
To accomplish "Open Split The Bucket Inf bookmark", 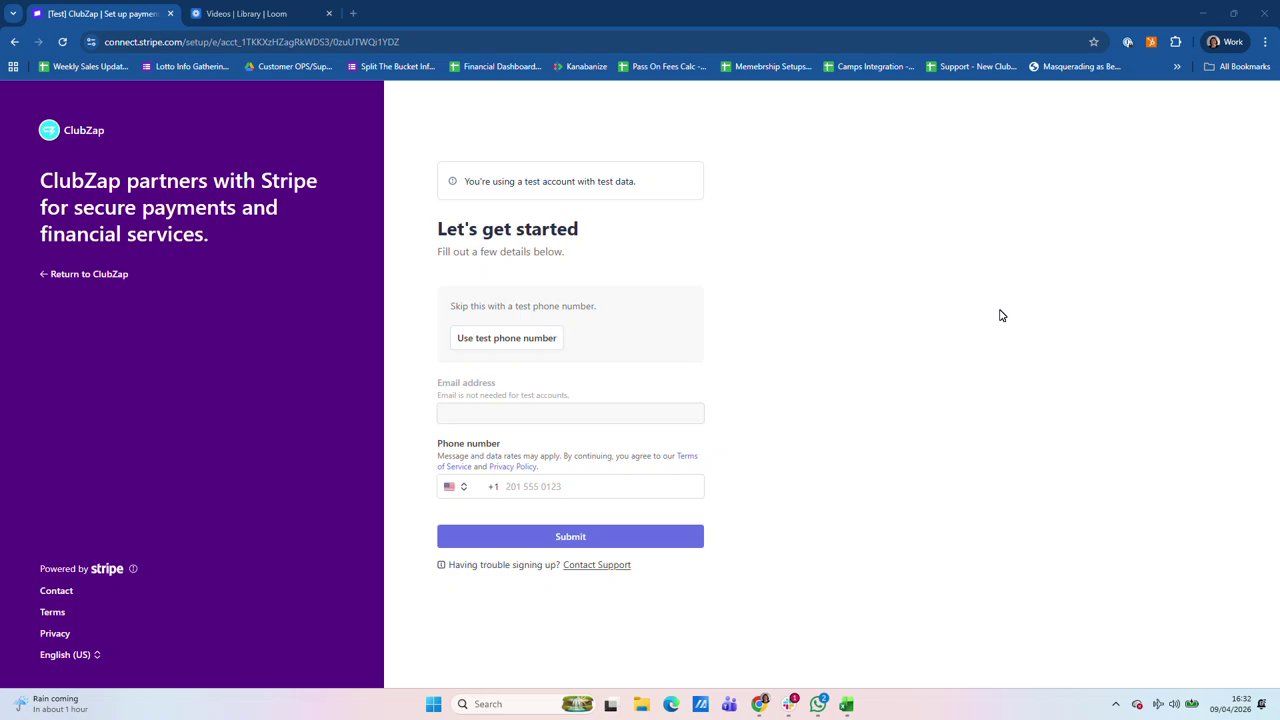I will point(391,67).
